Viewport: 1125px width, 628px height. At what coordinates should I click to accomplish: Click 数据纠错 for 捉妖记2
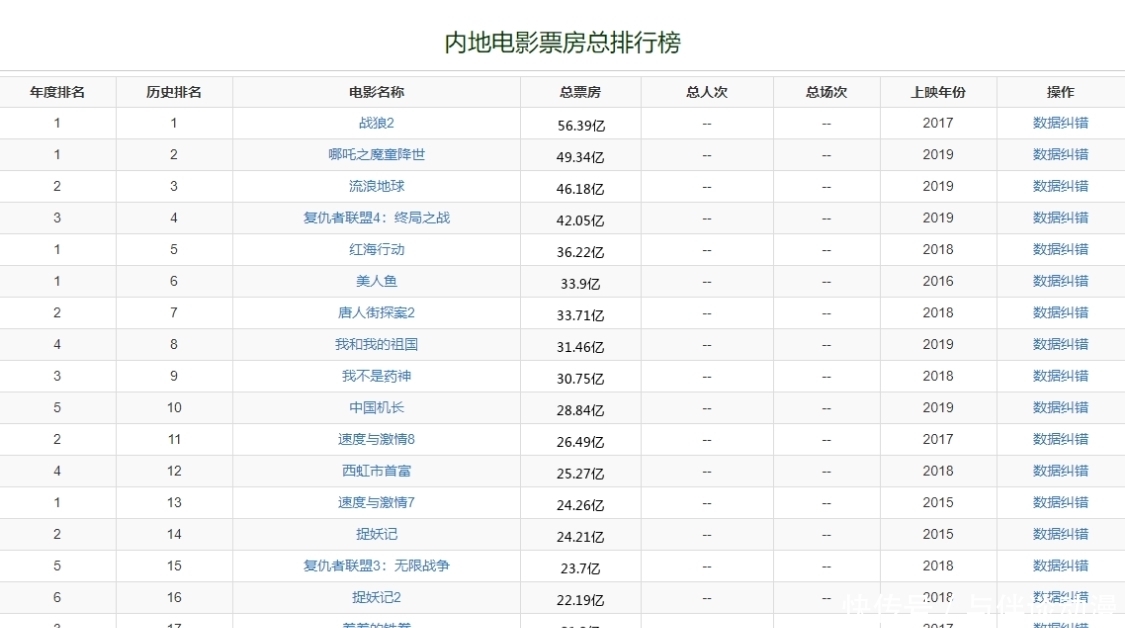pyautogui.click(x=1059, y=597)
